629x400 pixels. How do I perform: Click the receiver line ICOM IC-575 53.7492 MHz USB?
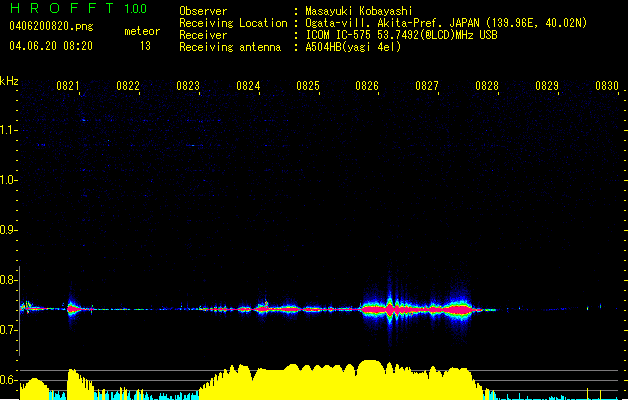click(x=402, y=35)
